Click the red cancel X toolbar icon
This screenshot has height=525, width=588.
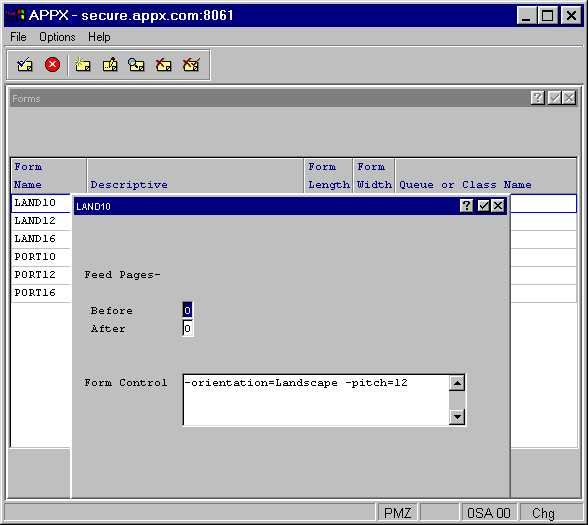click(x=52, y=65)
